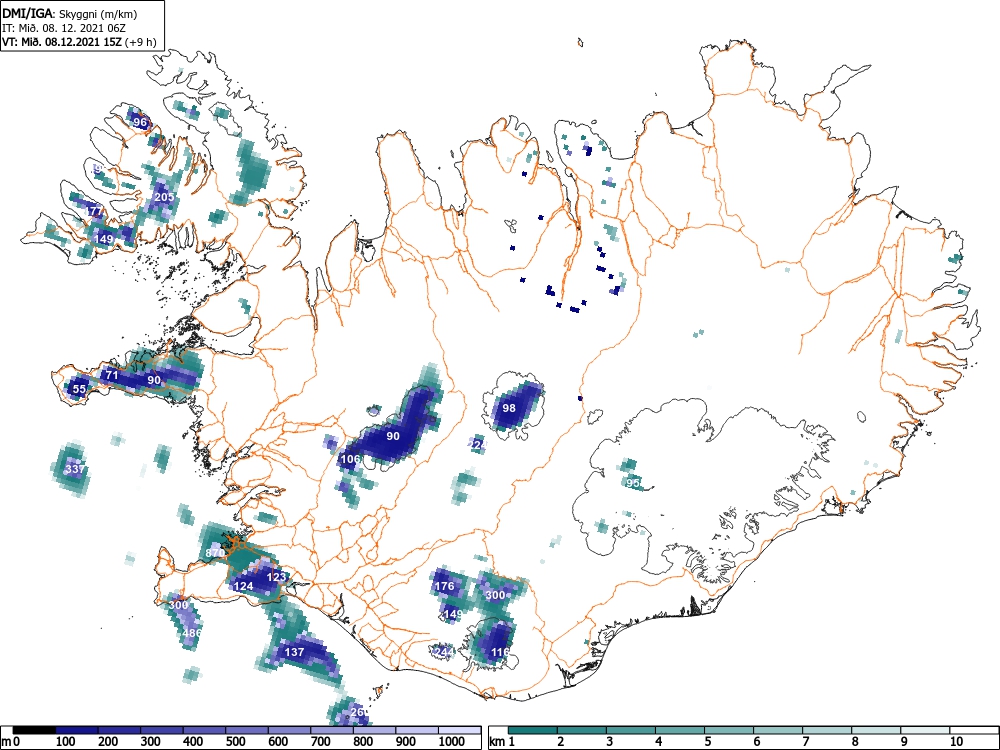Click the visibility value 123
The image size is (1000, 750).
pos(277,577)
